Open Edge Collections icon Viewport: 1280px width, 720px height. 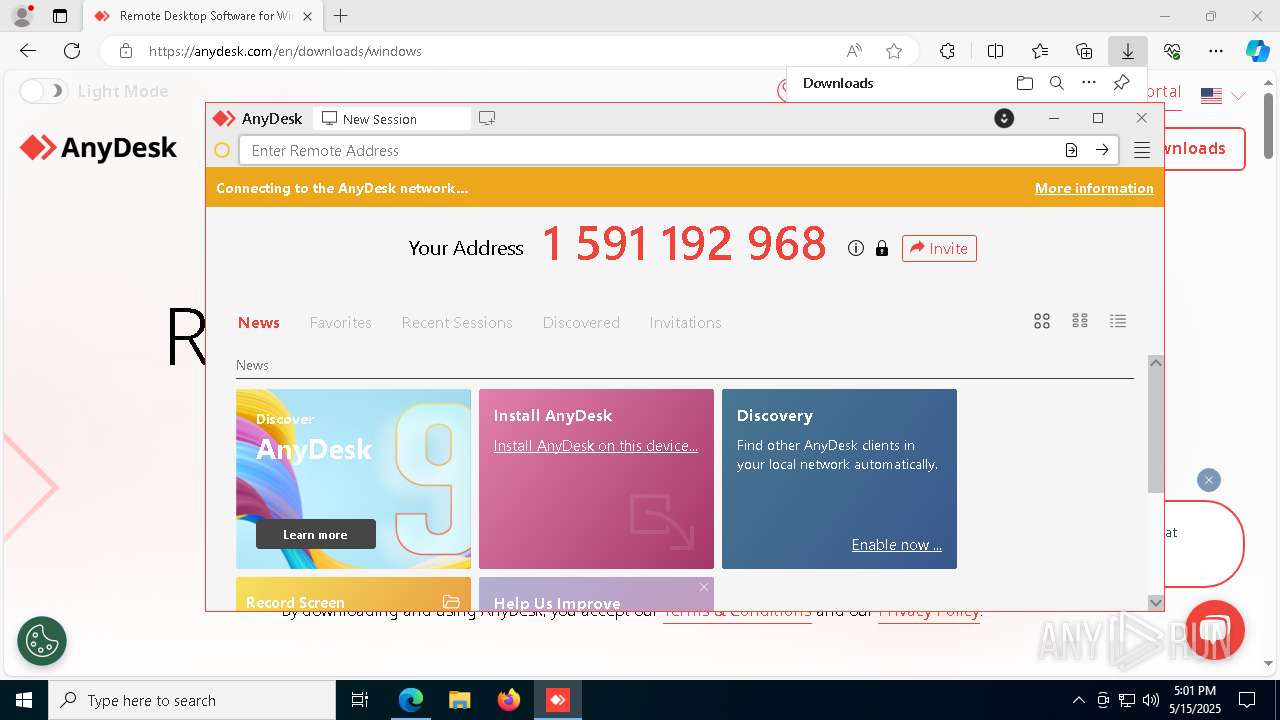coord(1083,51)
